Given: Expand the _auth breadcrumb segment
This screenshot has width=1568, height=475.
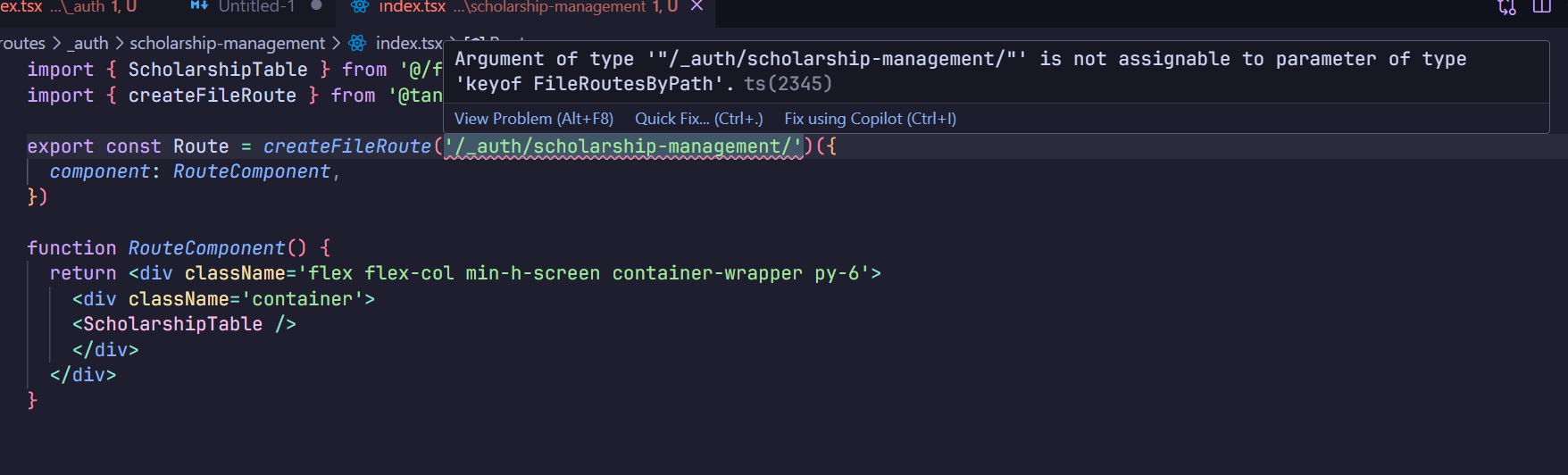Looking at the screenshot, I should [x=88, y=43].
